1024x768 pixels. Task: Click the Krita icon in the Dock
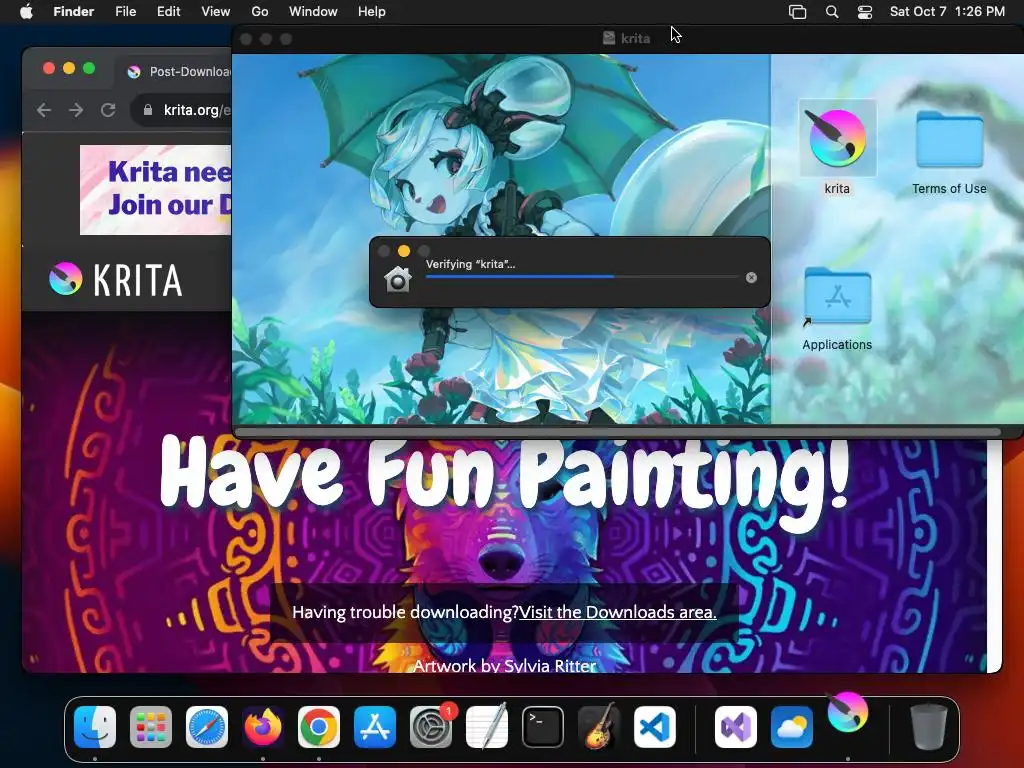(848, 713)
